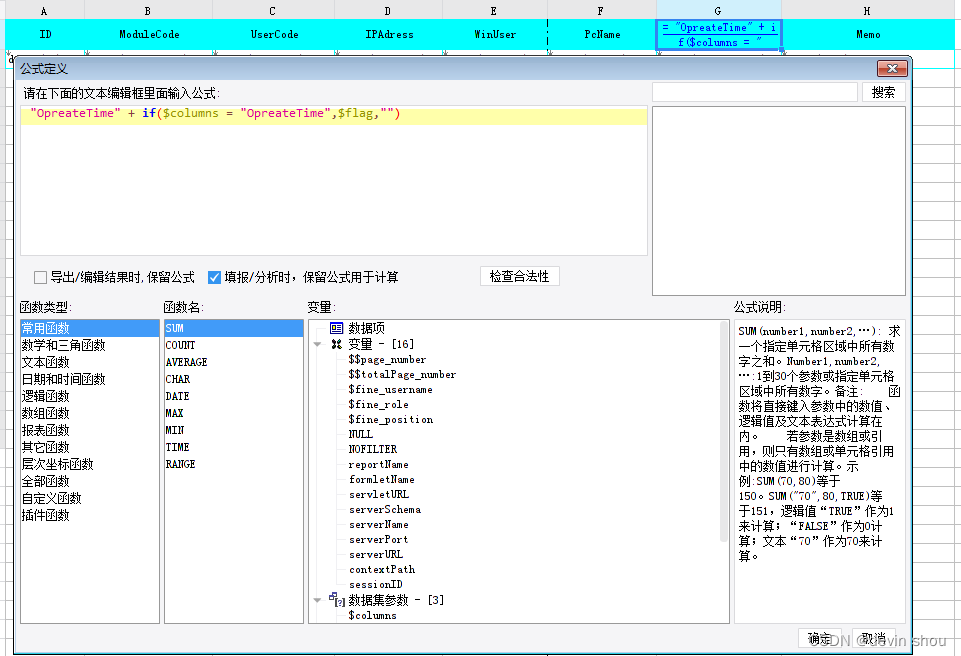This screenshot has width=961, height=656.
Task: Click the 搜索 search button
Action: [885, 90]
